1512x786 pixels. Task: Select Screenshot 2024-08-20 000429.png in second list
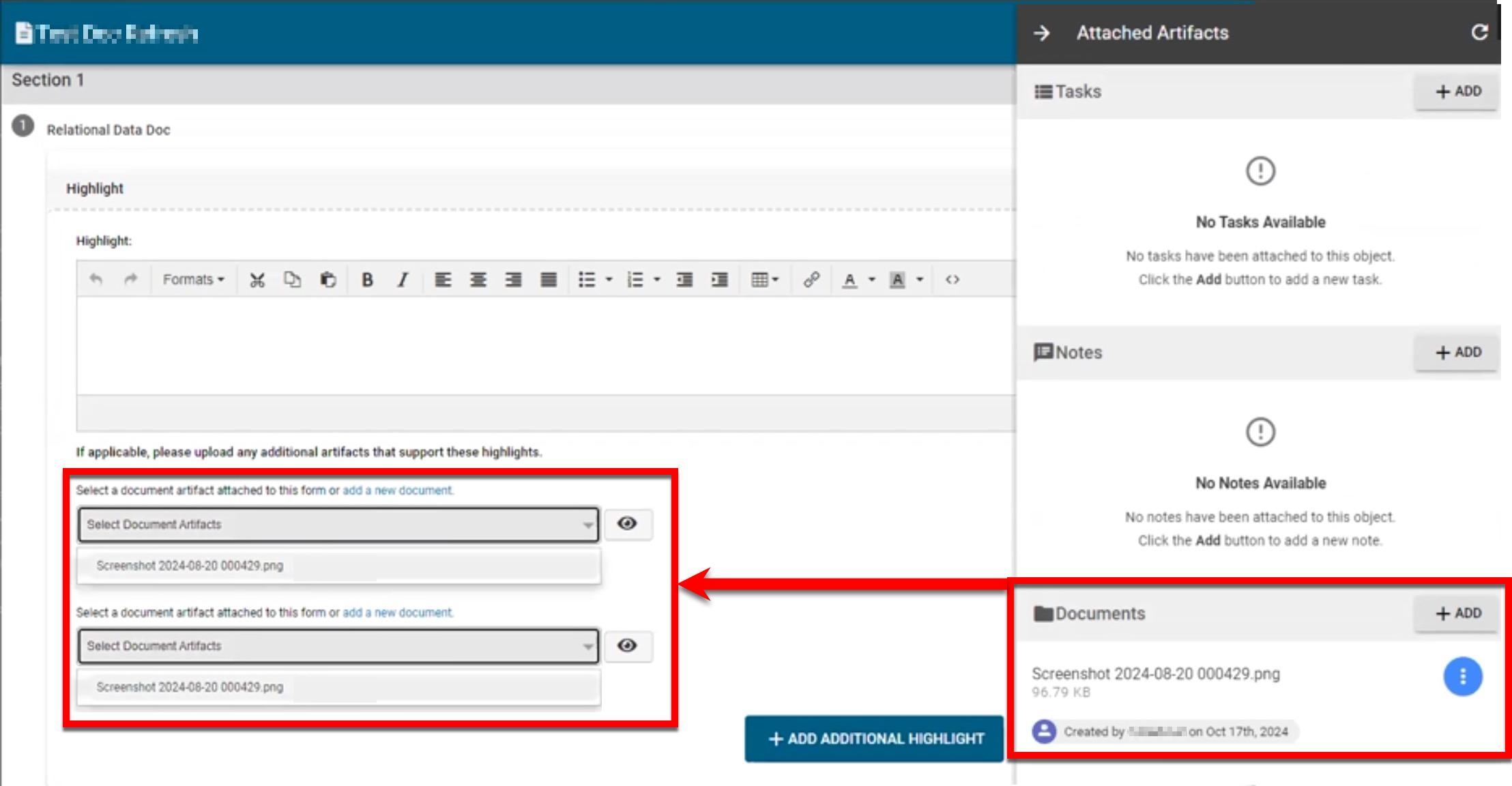click(190, 687)
